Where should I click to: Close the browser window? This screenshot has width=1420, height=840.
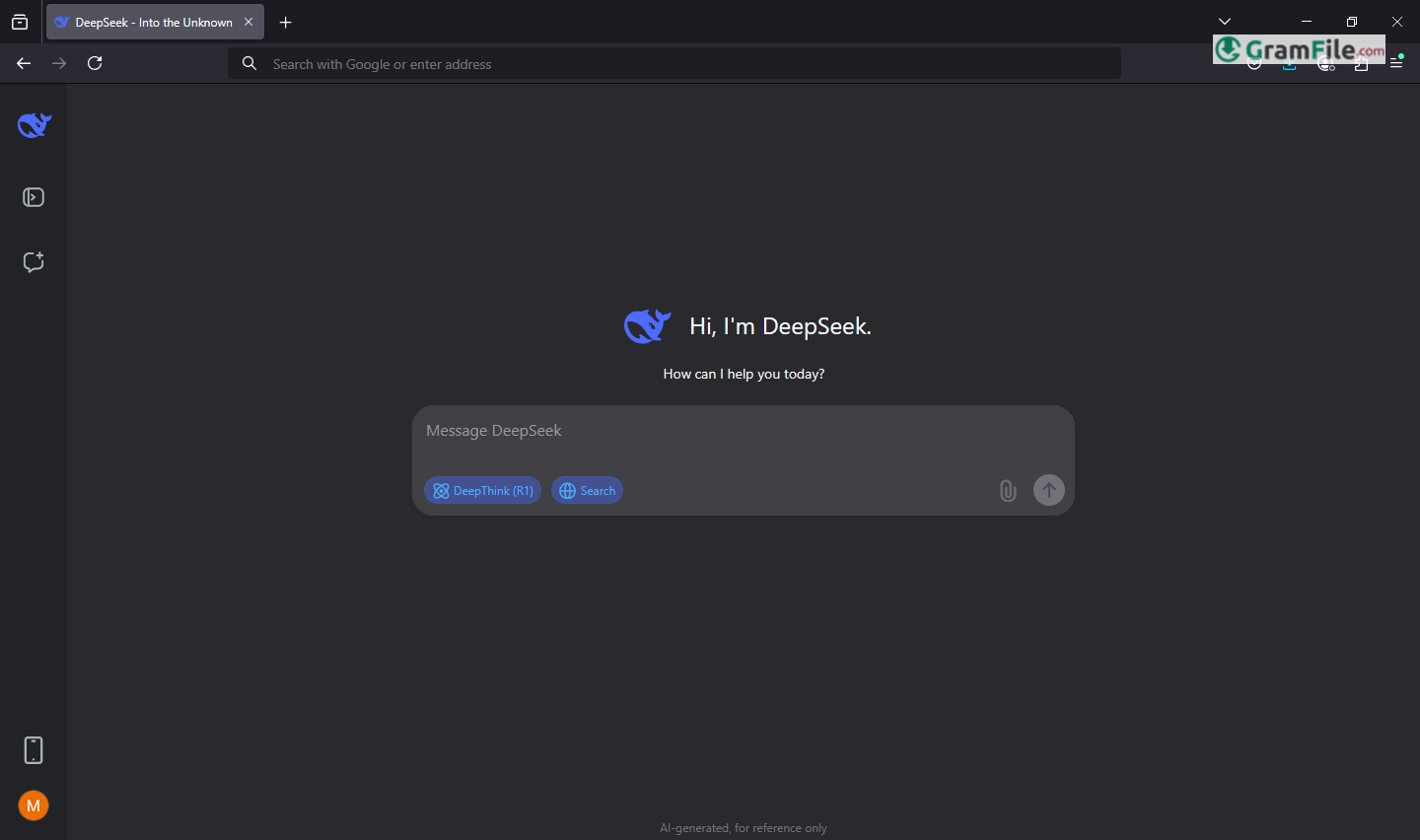[1397, 22]
